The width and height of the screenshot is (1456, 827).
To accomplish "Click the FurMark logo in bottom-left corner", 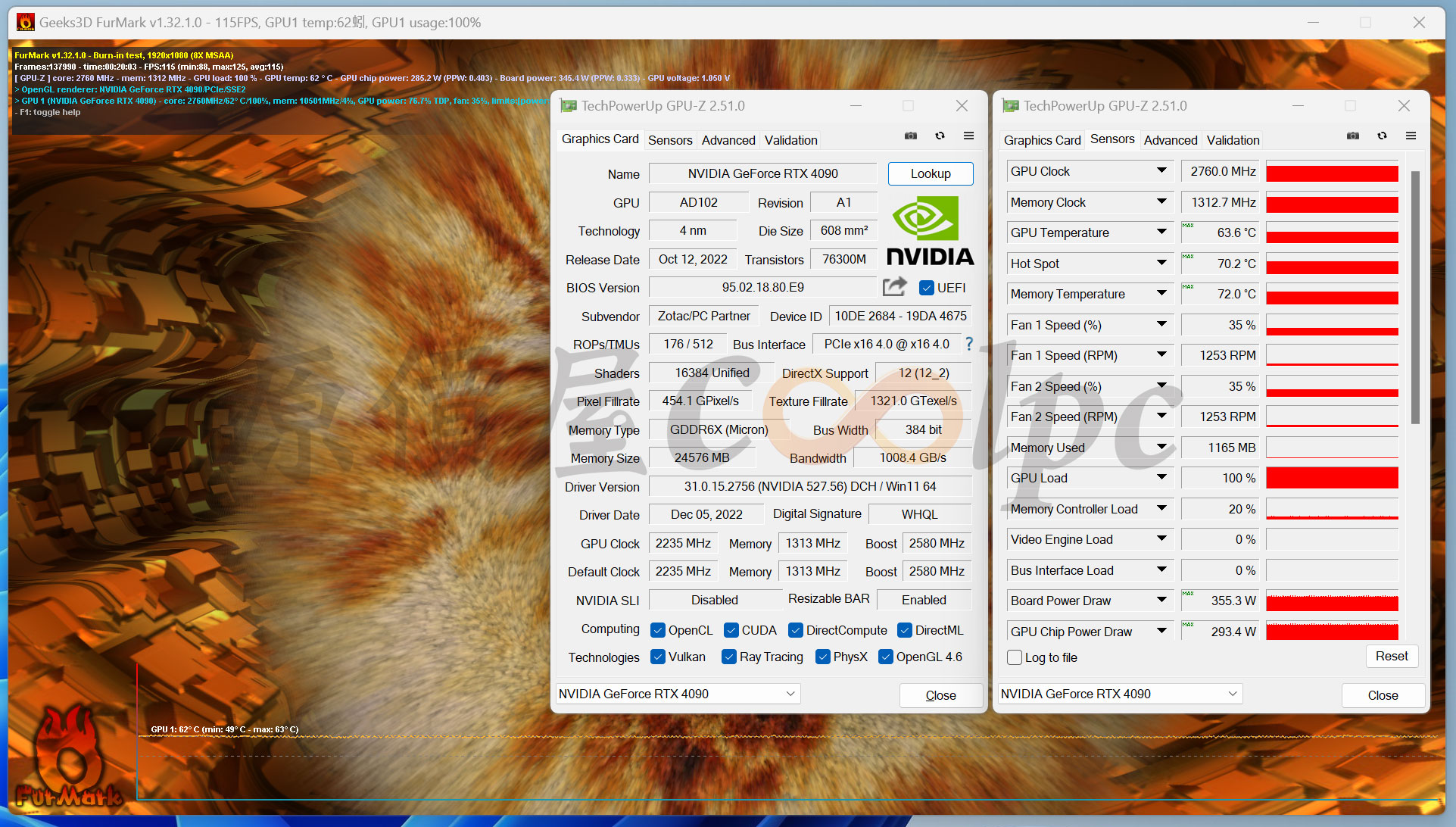I will [68, 757].
